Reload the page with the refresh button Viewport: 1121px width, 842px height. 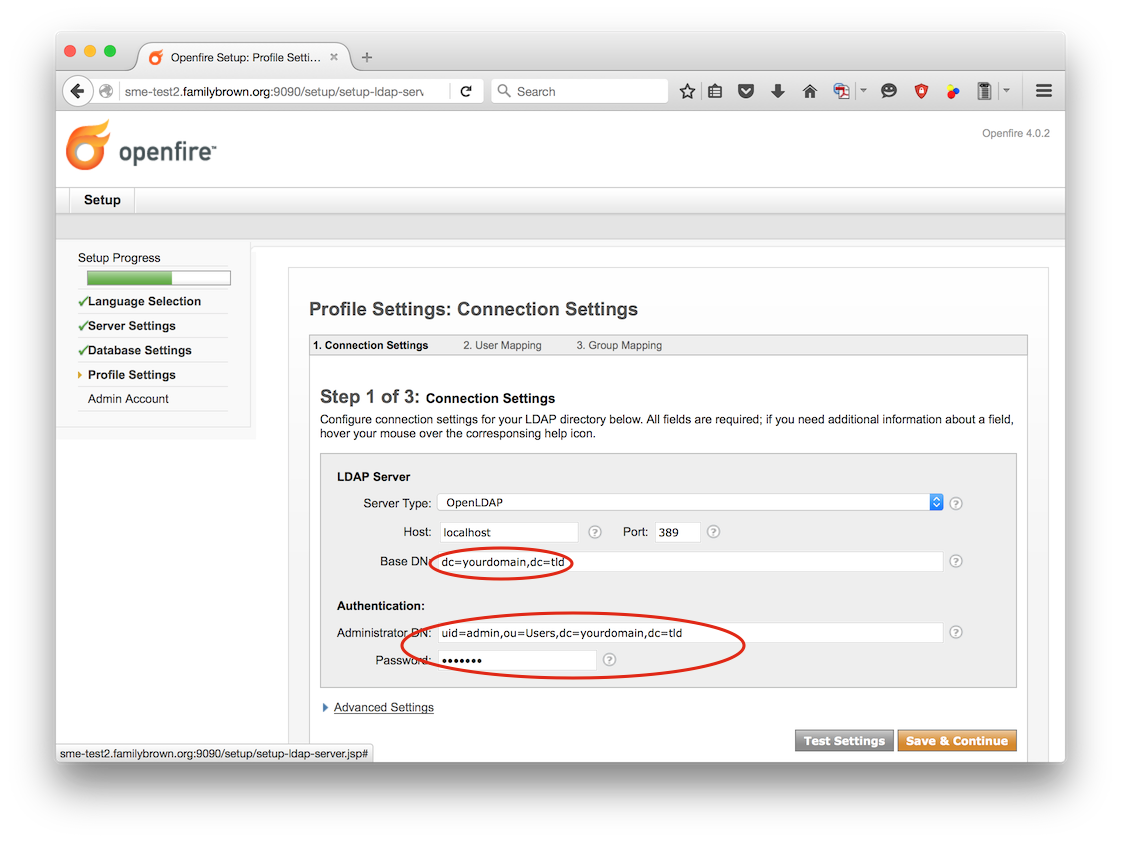(466, 91)
